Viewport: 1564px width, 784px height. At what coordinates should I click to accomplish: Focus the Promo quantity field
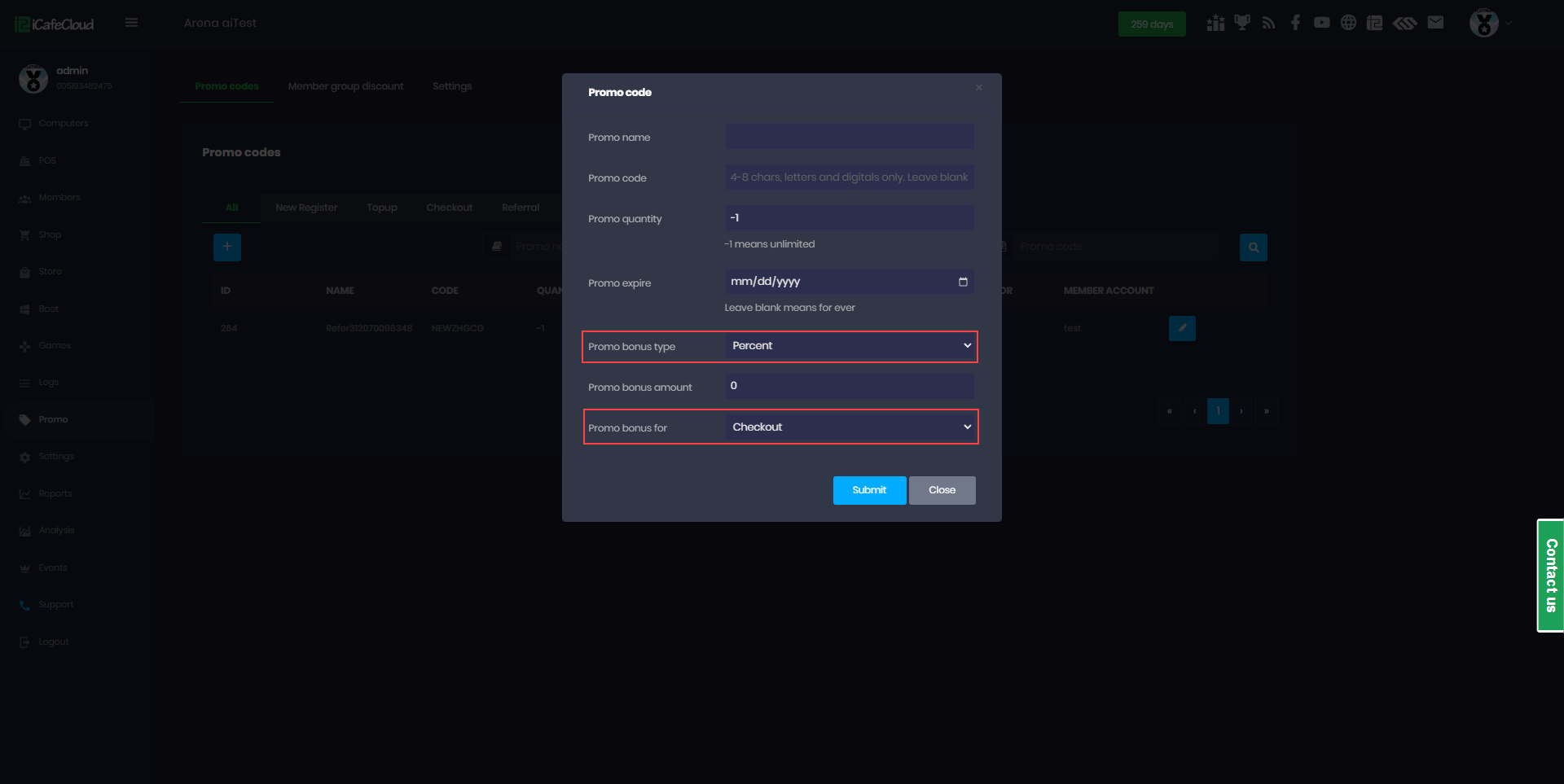pos(850,218)
